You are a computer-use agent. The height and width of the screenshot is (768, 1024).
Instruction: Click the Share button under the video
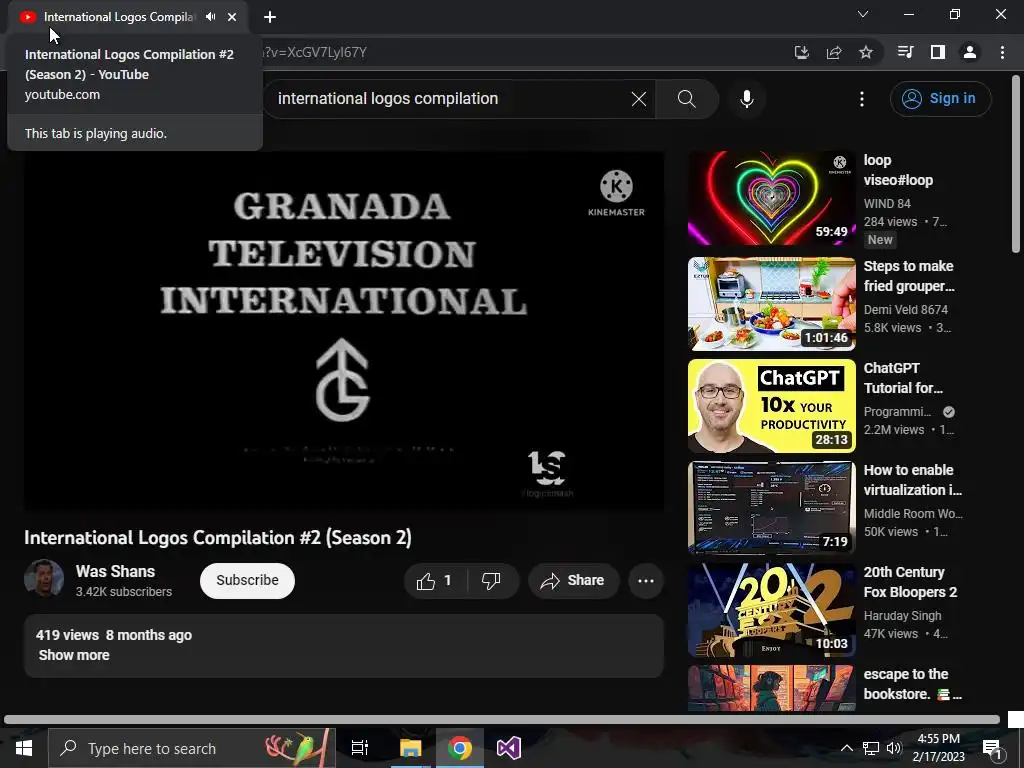[x=573, y=581]
